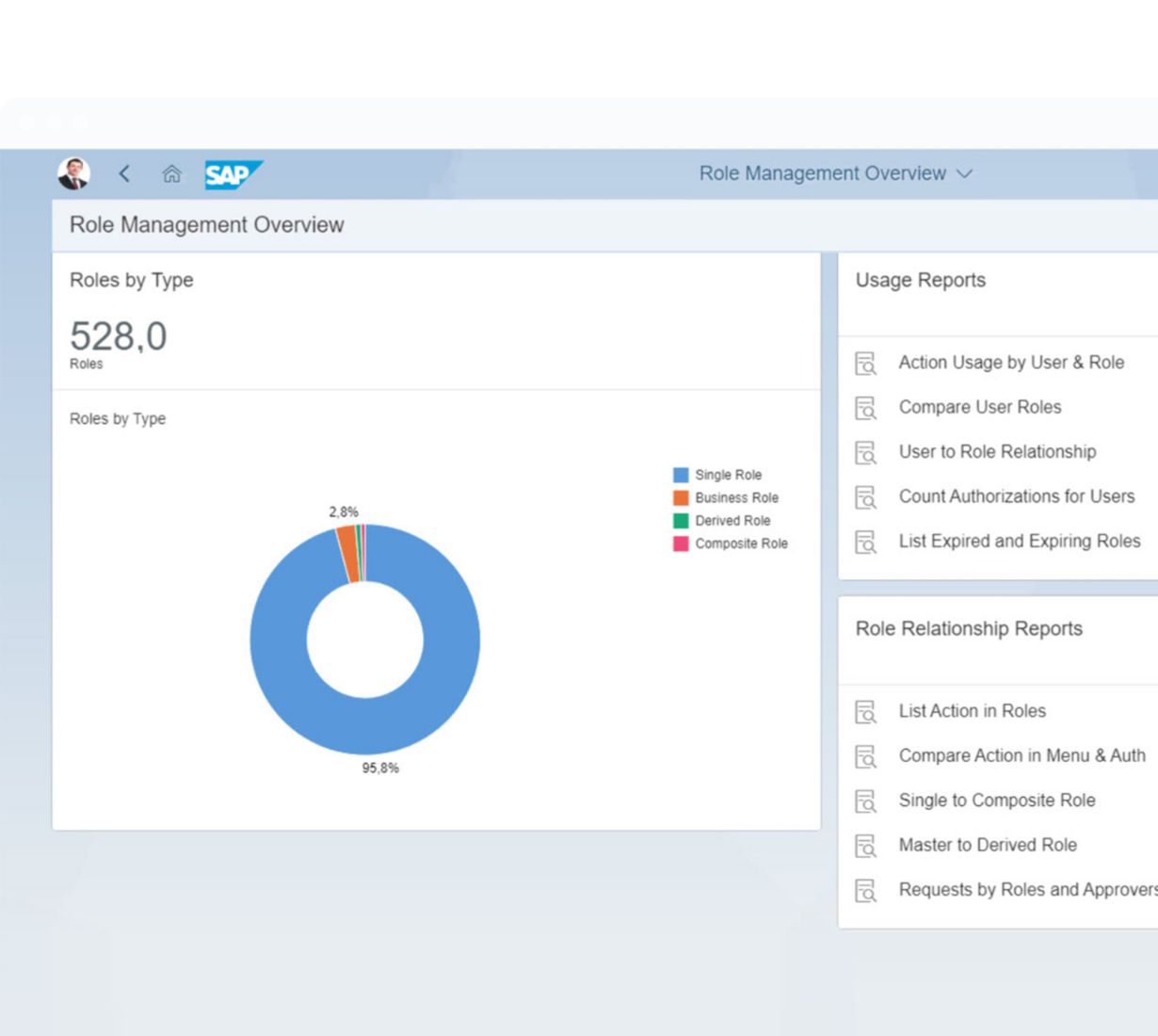This screenshot has height=1036, width=1158.
Task: Open Action Usage by User & Role report
Action: (x=1010, y=363)
